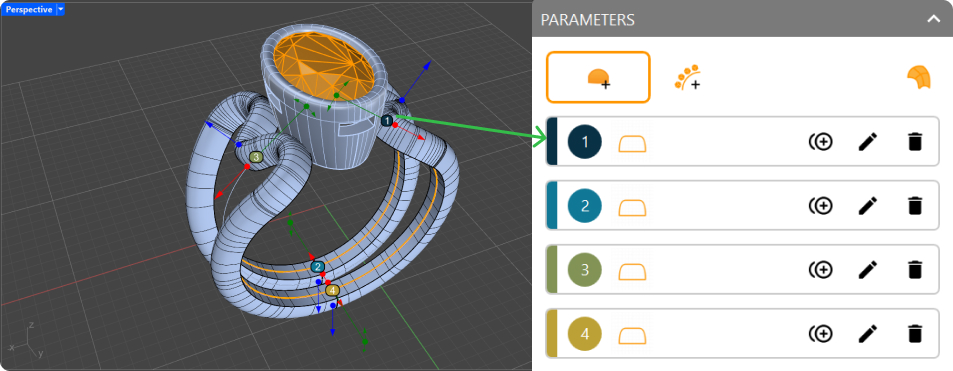Click the gold number 4 circle
The height and width of the screenshot is (371, 953).
click(585, 334)
